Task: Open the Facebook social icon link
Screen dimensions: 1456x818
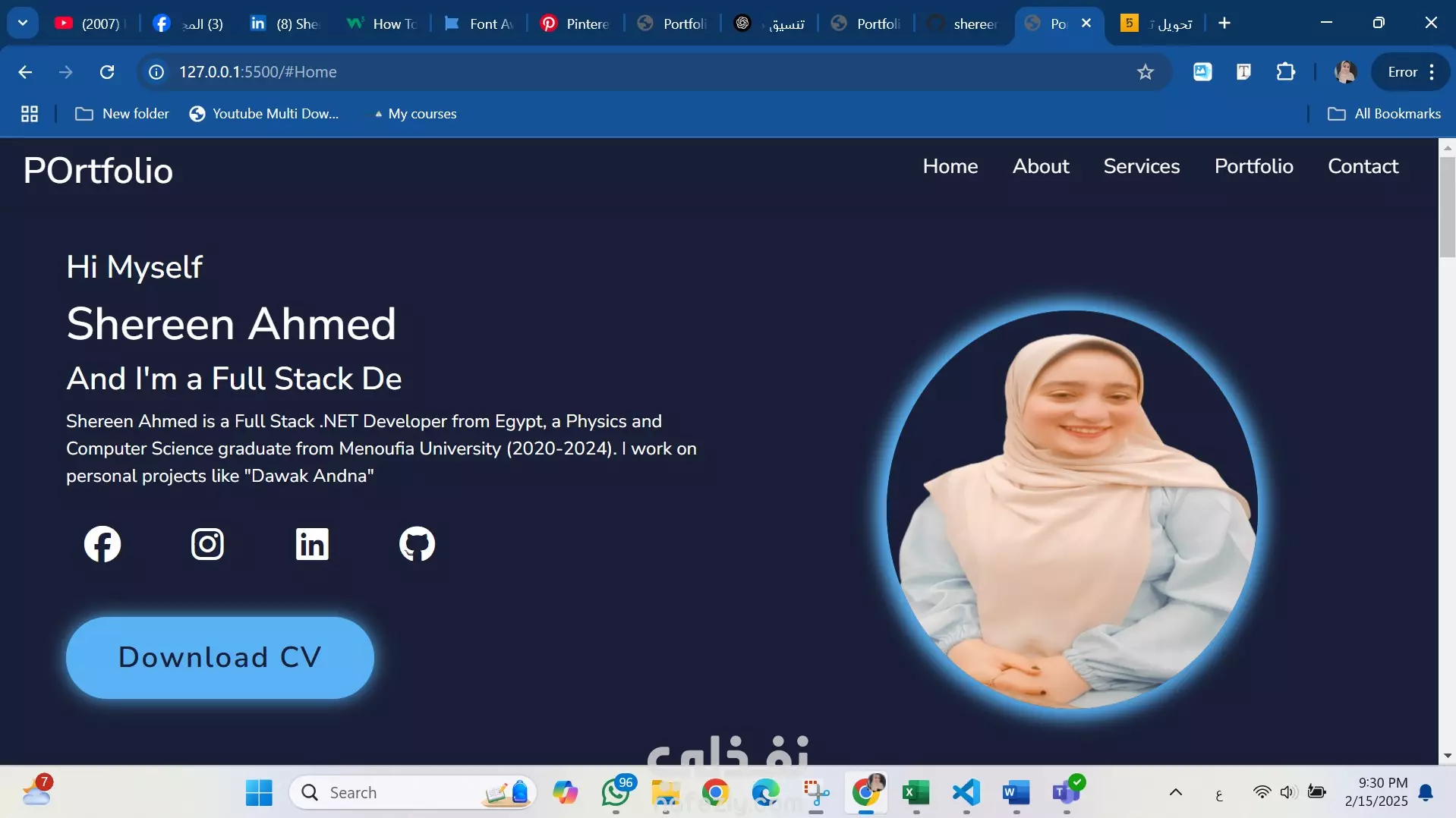Action: 102,543
